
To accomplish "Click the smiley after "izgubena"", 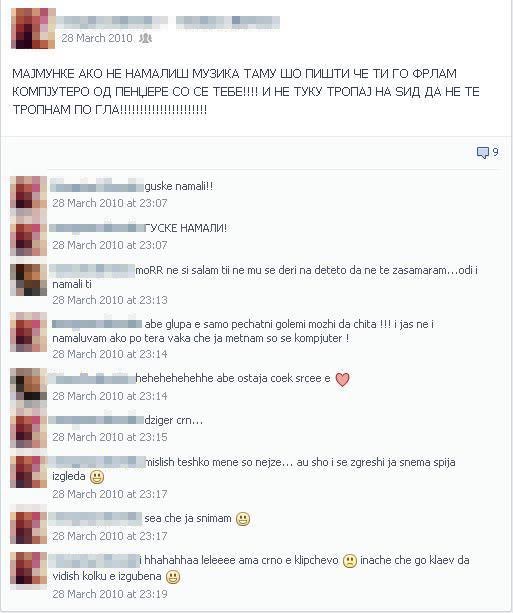I will [173, 577].
